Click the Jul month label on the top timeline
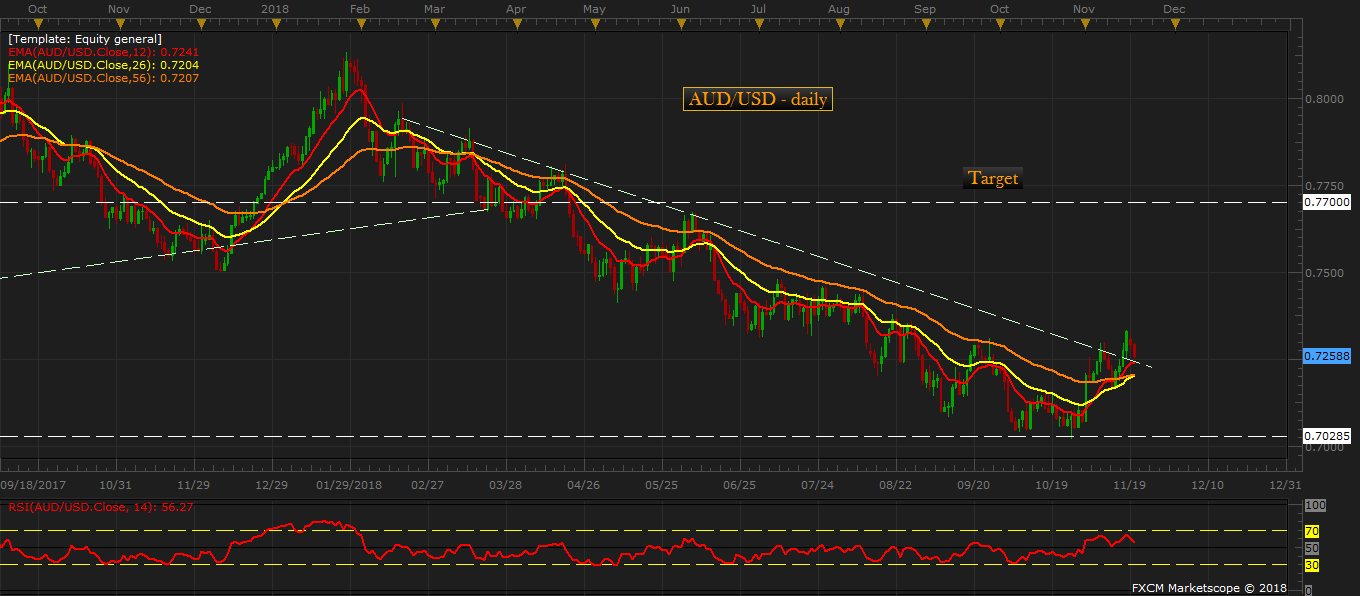 pos(758,8)
